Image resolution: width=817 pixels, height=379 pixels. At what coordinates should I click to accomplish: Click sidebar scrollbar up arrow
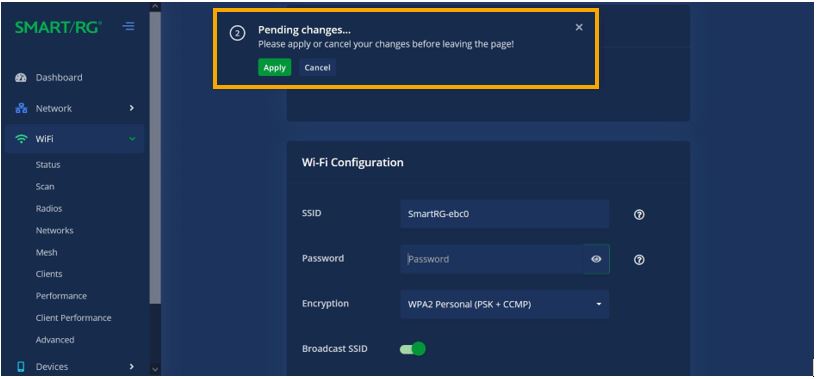click(155, 6)
